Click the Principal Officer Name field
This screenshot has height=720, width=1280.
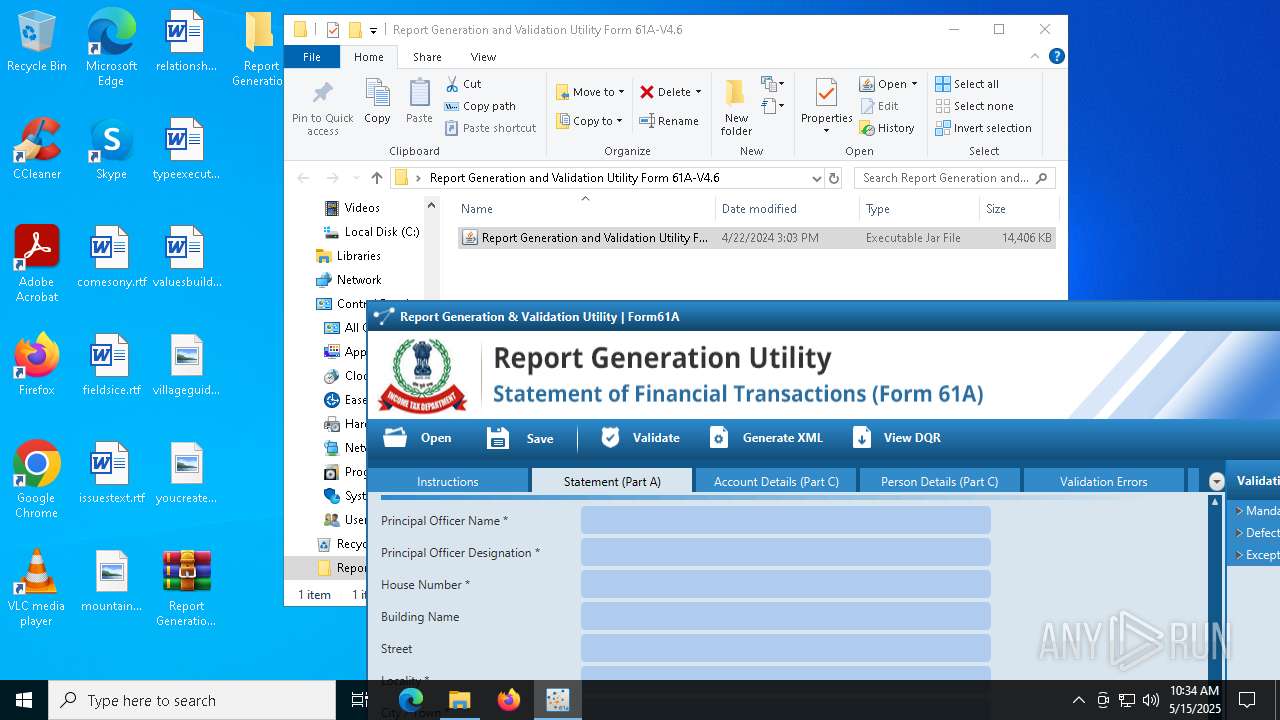tap(785, 520)
